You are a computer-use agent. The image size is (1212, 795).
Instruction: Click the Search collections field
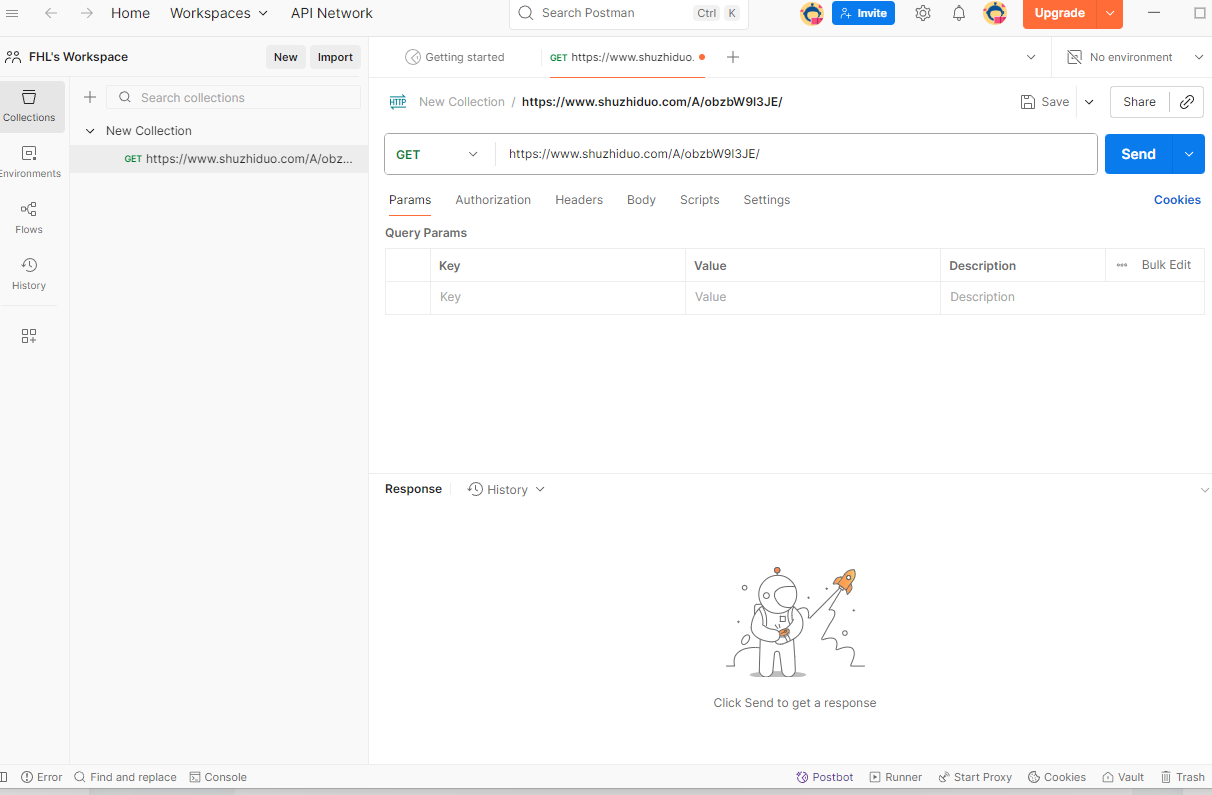(233, 97)
